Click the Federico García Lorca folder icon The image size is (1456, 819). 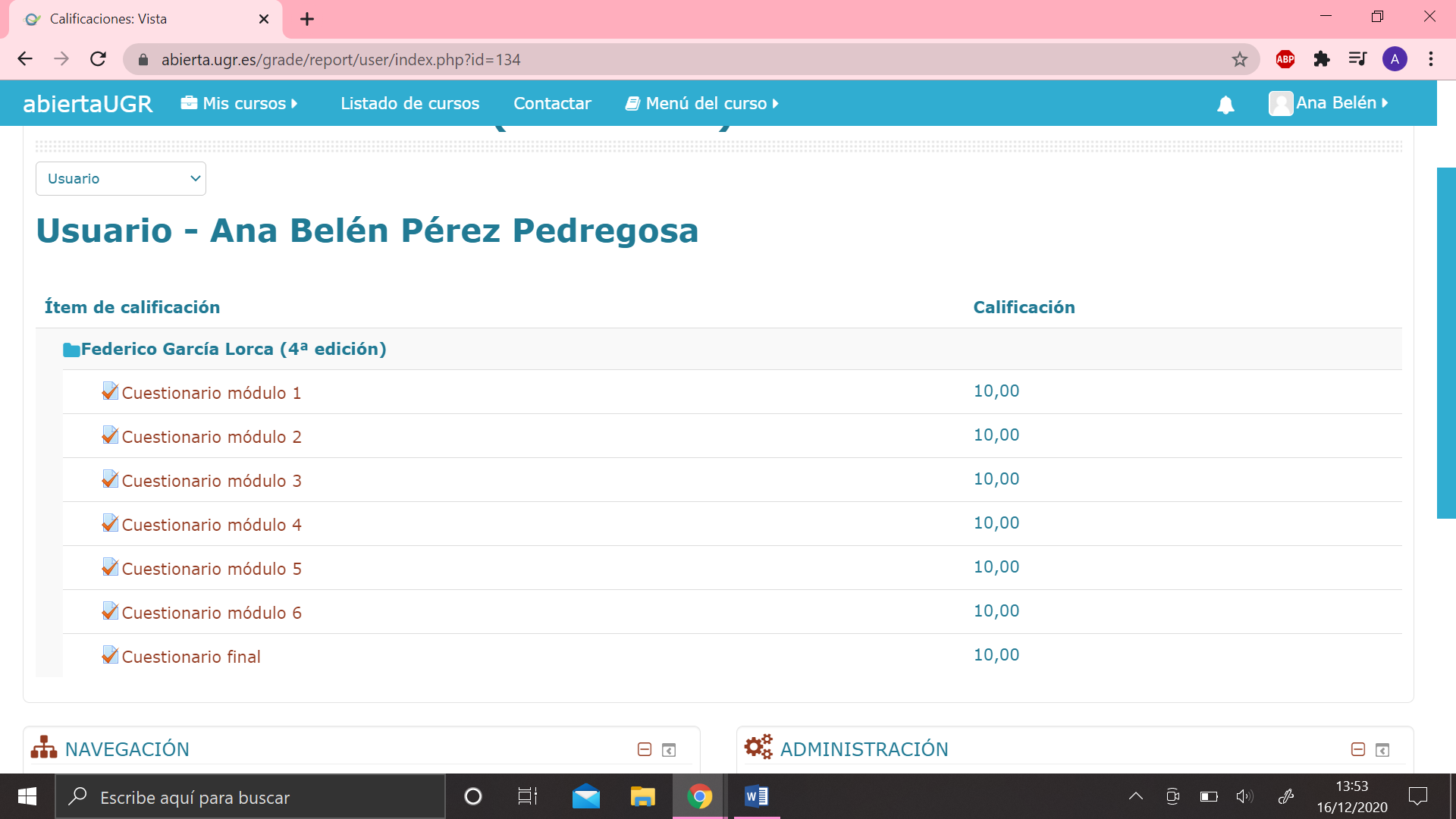click(71, 350)
